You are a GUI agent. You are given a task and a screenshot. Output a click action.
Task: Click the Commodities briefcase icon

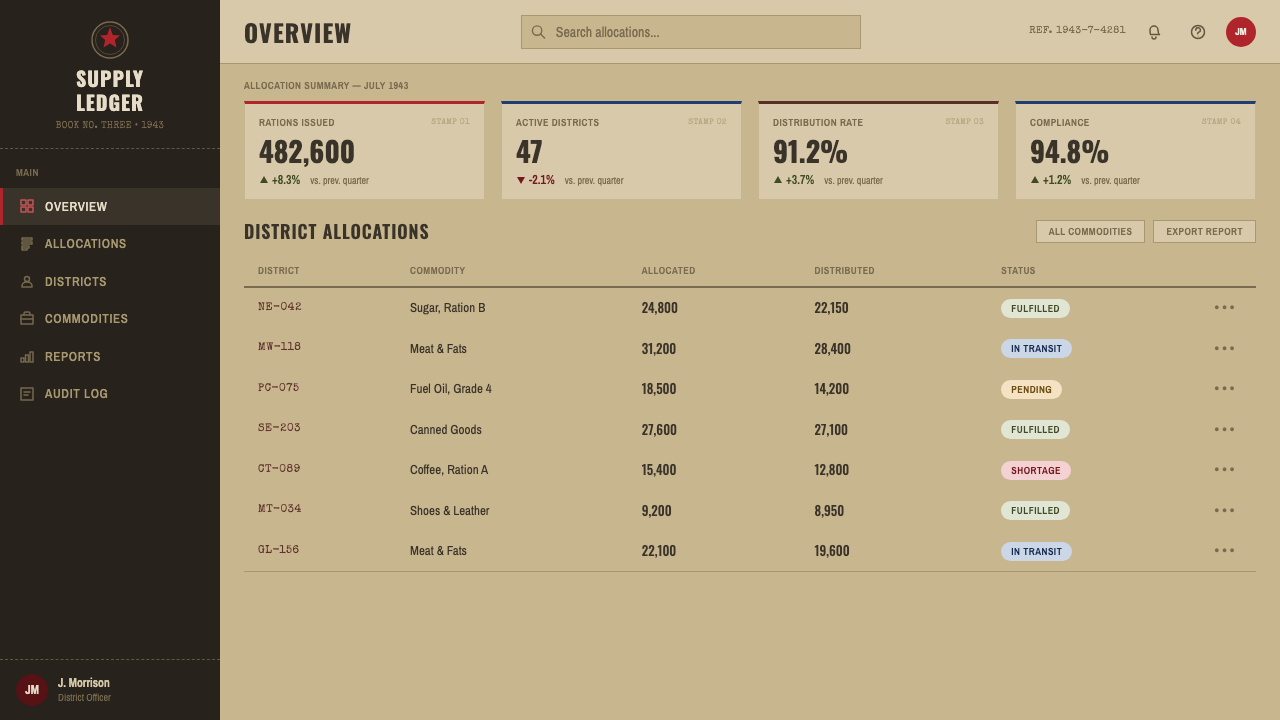click(x=27, y=319)
